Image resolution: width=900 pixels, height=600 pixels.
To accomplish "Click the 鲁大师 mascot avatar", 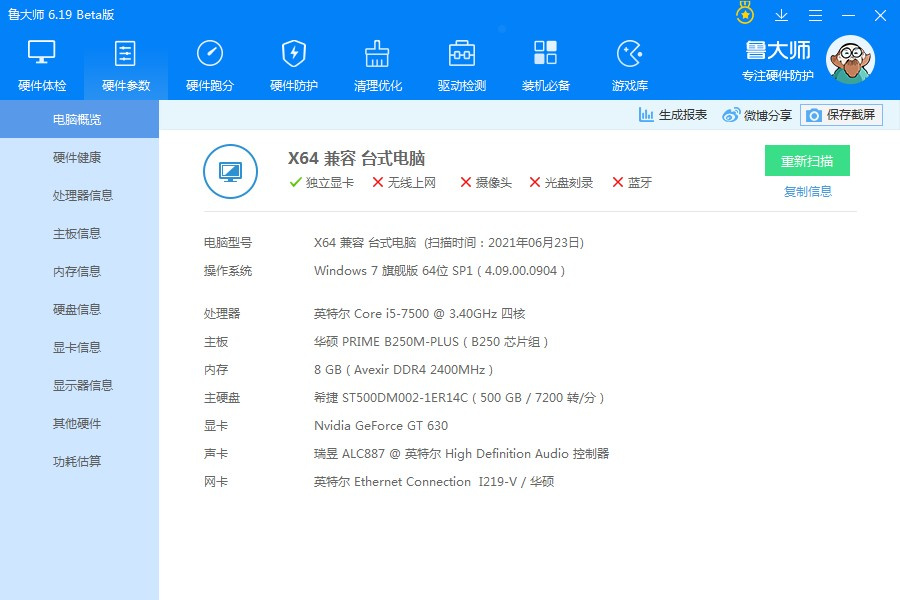I will 850,60.
